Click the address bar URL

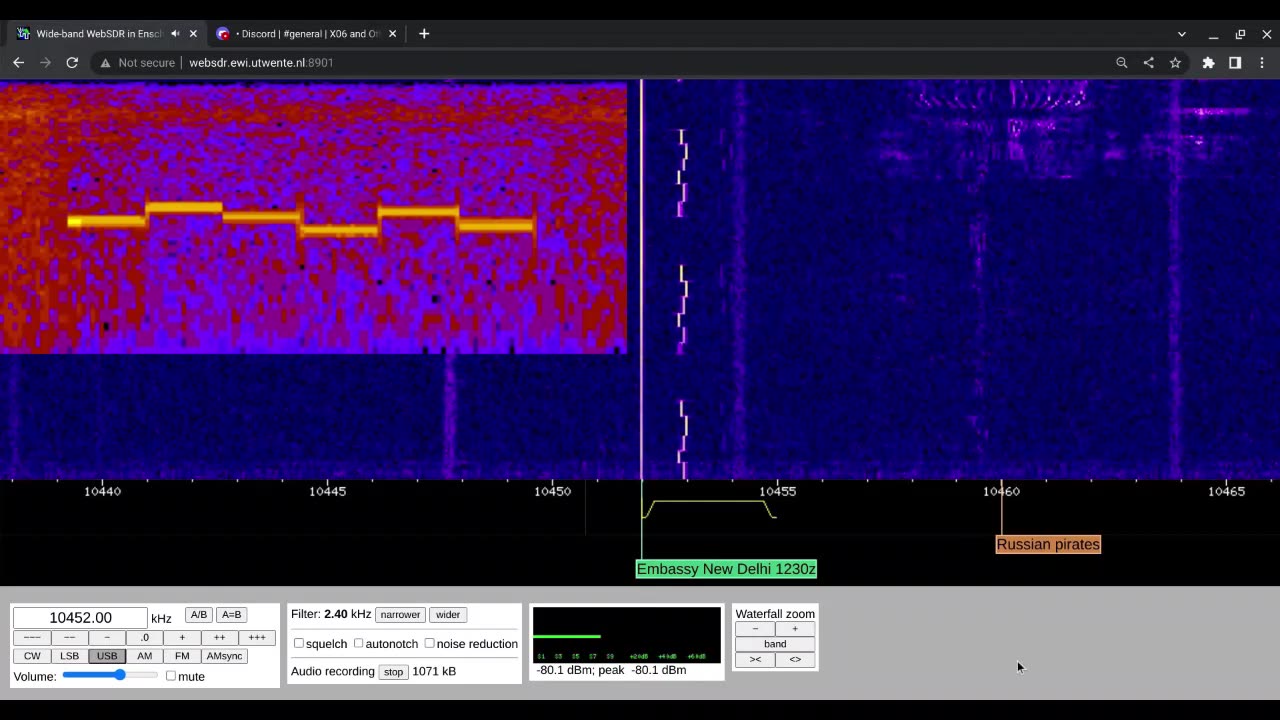[261, 62]
